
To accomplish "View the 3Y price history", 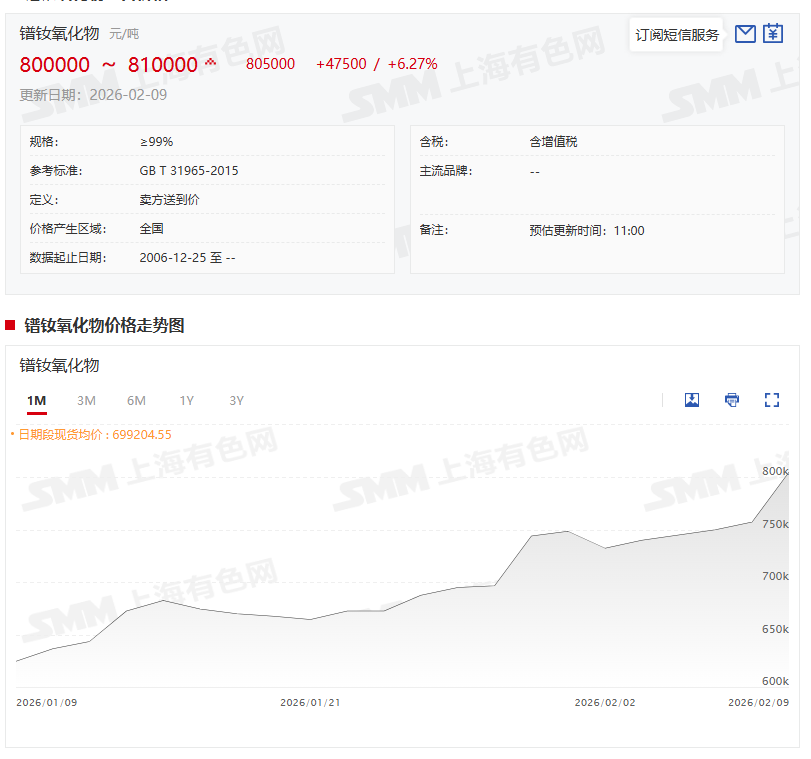I will [237, 401].
